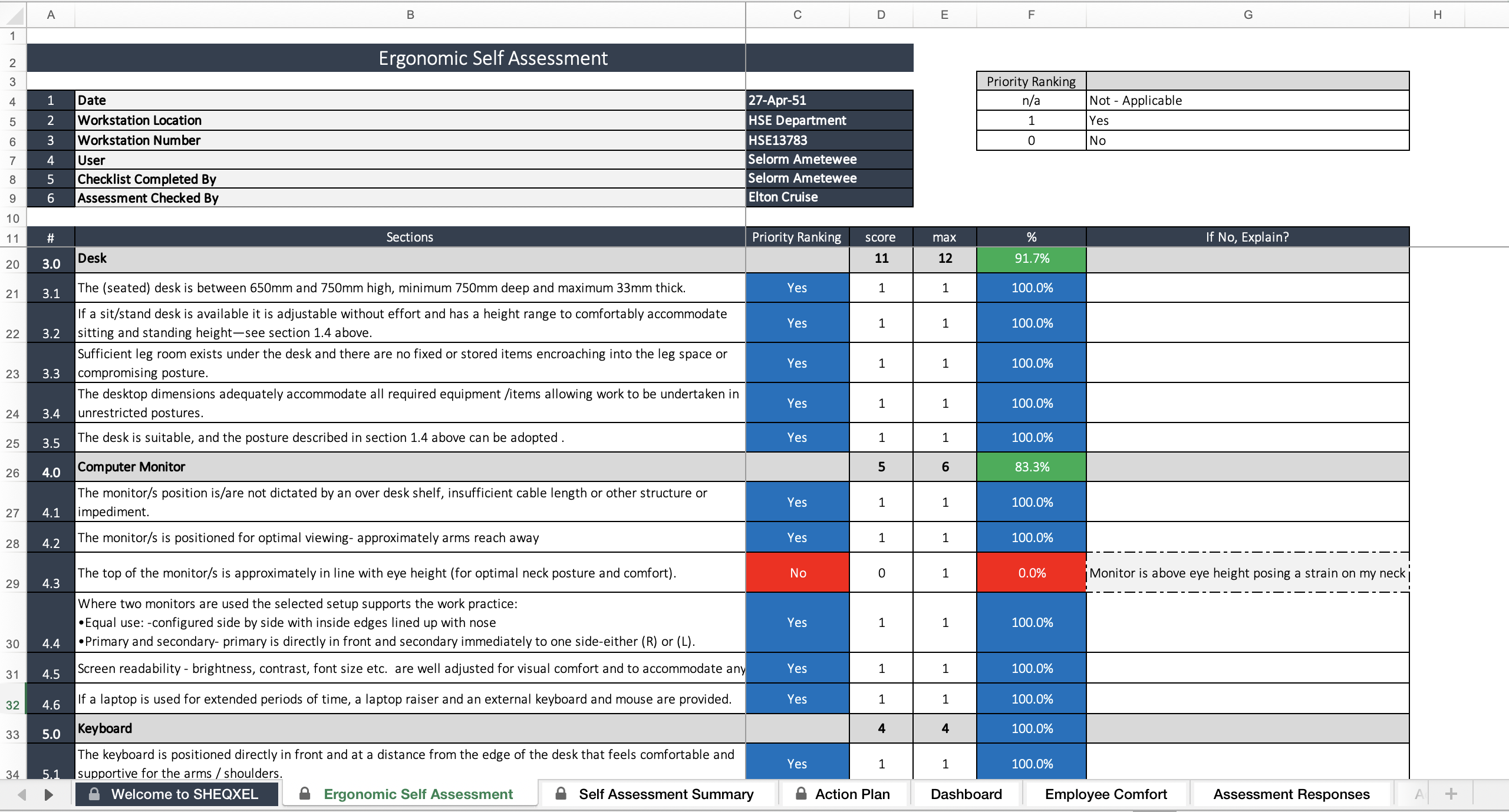Click the 83.3% Computer Monitor percentage
Screen dimensions: 1509x812
(1032, 467)
